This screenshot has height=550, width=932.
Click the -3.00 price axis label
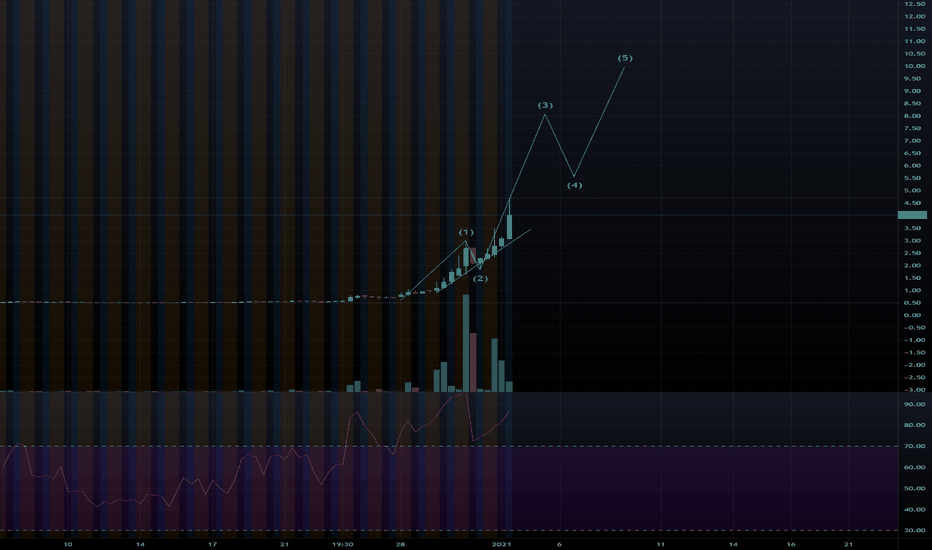915,390
